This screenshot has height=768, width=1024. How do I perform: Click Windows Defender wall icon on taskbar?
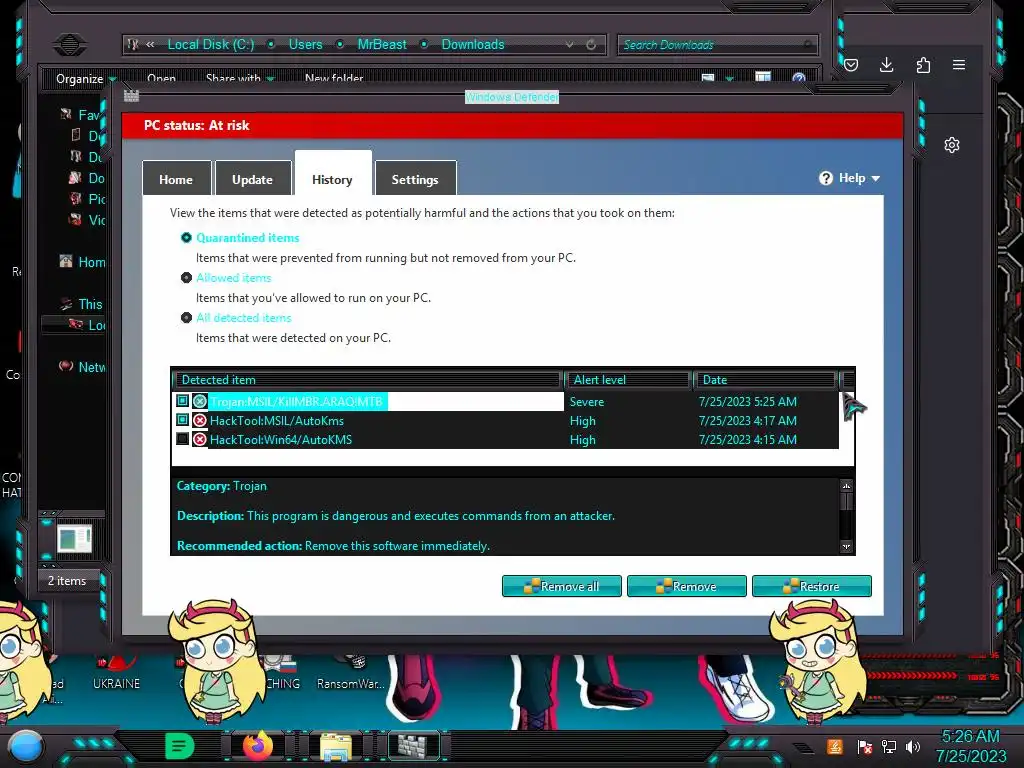pos(413,746)
